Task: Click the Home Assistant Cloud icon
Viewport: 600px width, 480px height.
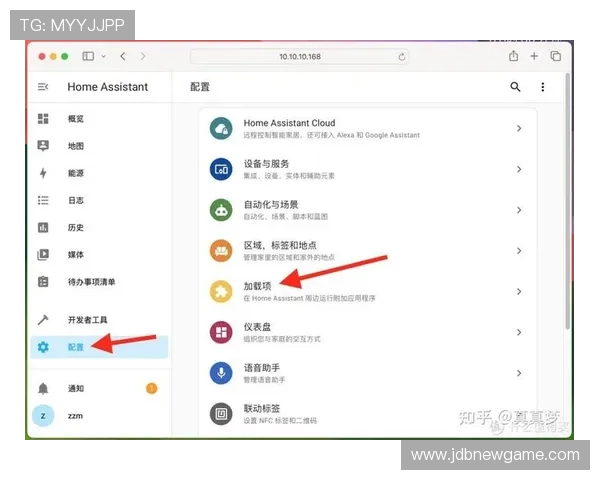Action: point(221,129)
